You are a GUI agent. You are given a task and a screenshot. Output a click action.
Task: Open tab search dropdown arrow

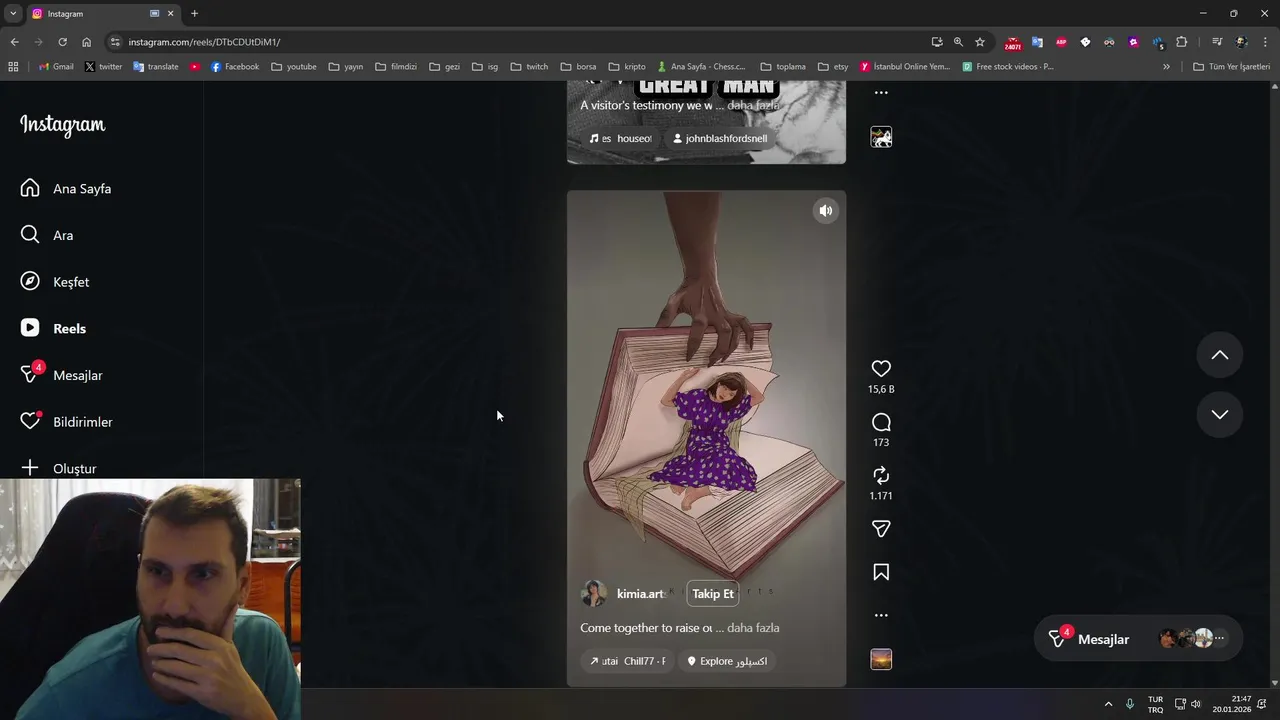(x=13, y=13)
